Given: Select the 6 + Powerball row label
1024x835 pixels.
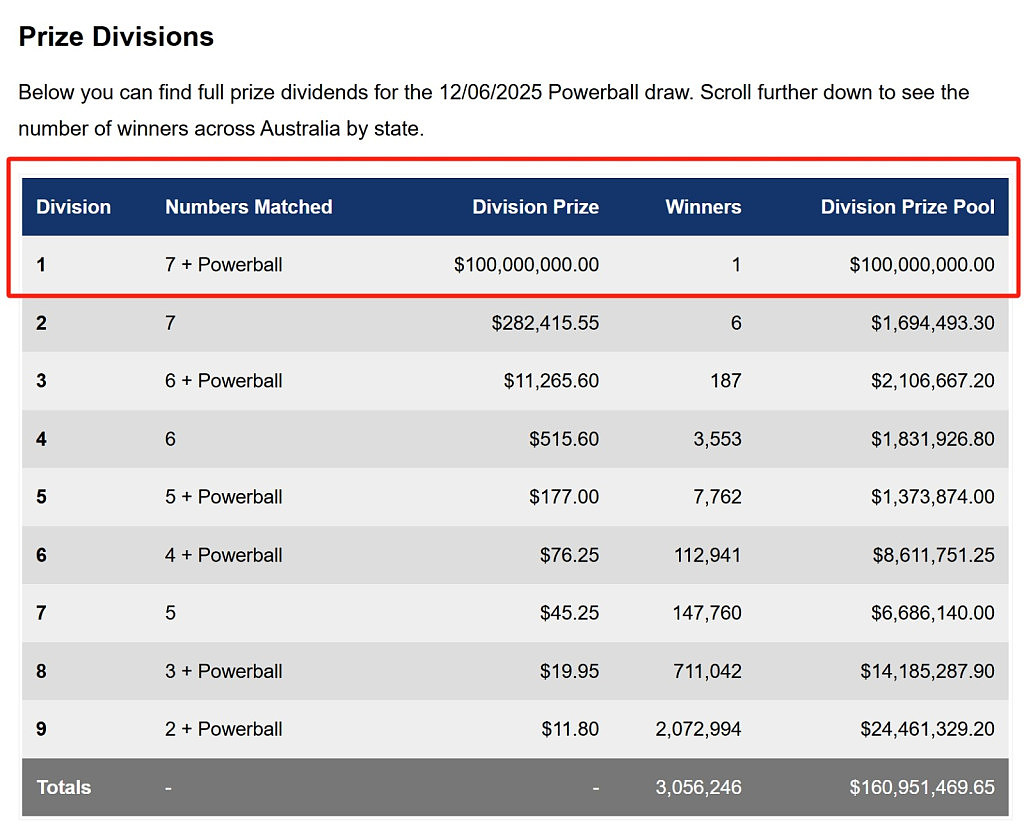Looking at the screenshot, I should pos(223,381).
